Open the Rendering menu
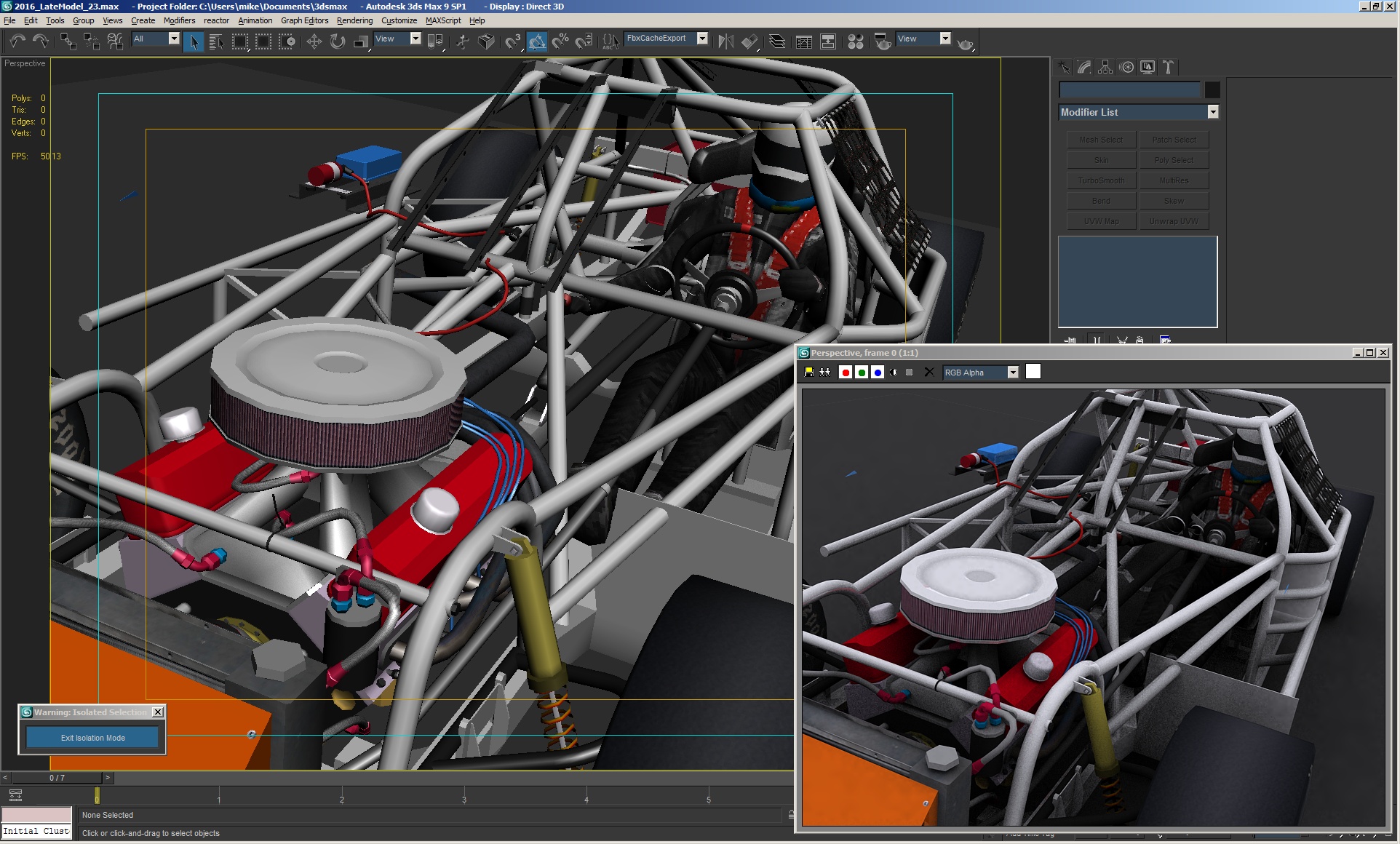Image resolution: width=1400 pixels, height=844 pixels. [x=354, y=20]
